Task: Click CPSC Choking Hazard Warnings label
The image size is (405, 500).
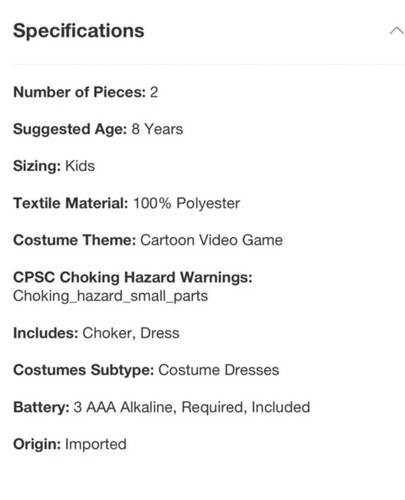Action: click(x=133, y=277)
